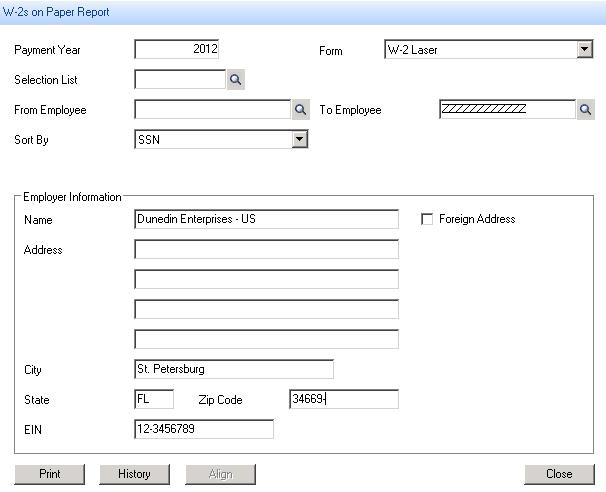Select the To Employee input field

[x=507, y=110]
